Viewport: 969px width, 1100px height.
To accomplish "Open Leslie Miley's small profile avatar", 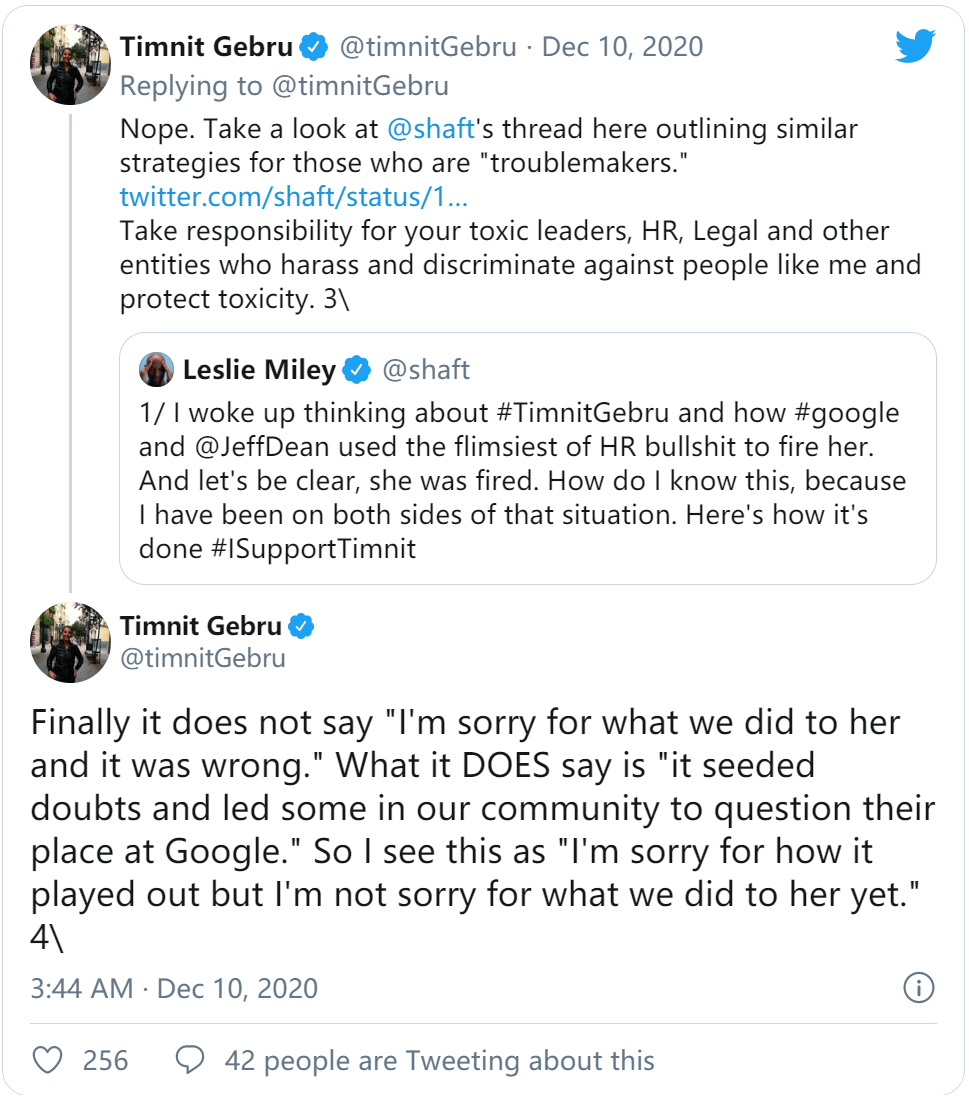I will pos(157,370).
